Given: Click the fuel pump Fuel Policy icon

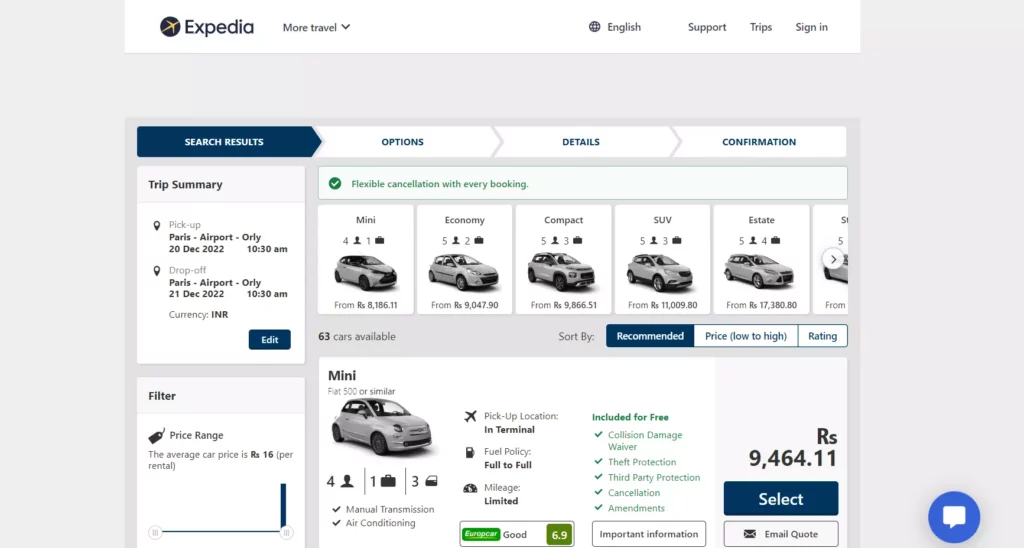Looking at the screenshot, I should point(470,452).
